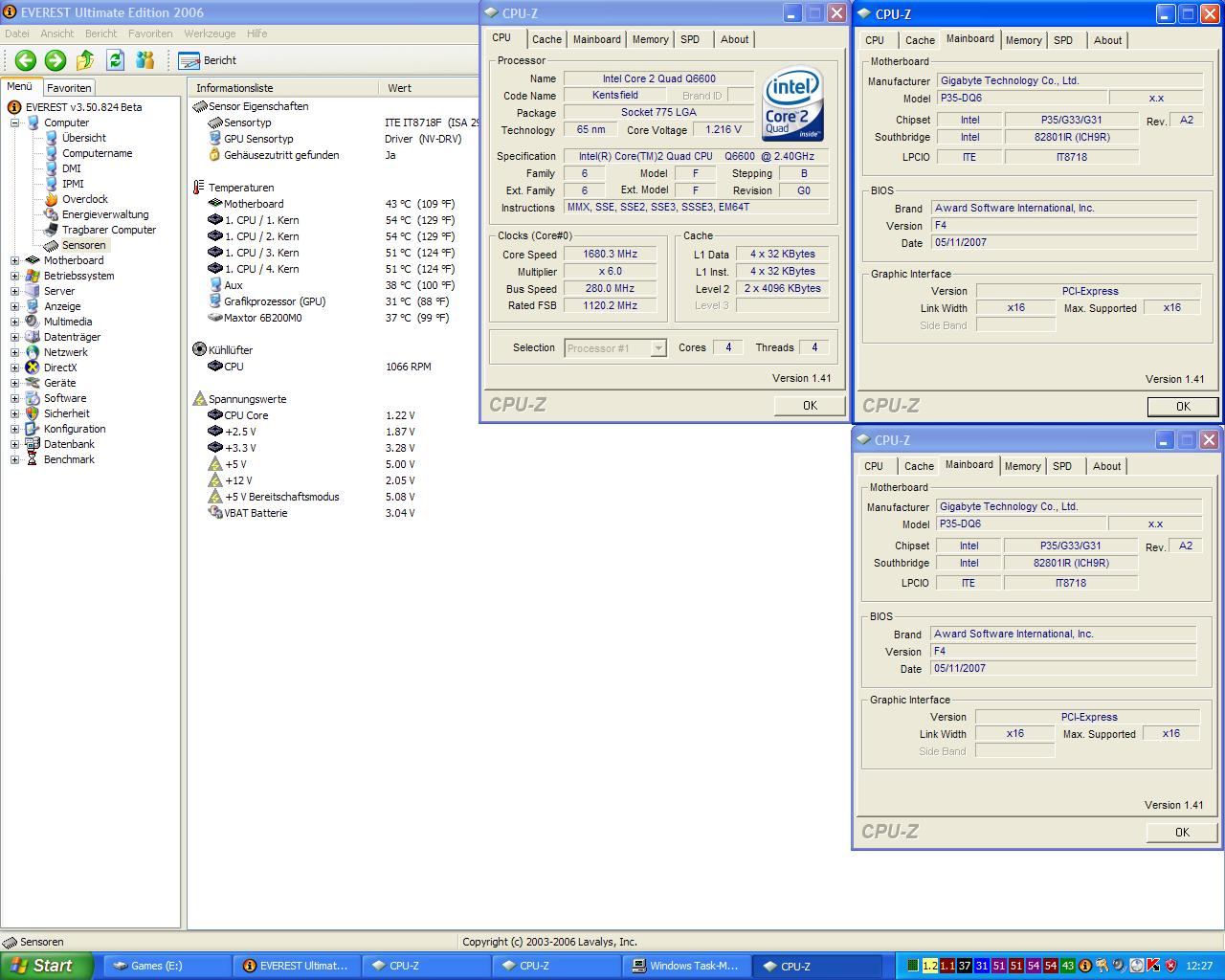Screen dimensions: 1225x980
Task: Open SPD tab in the CPU-Z CPU window
Action: pyautogui.click(x=690, y=39)
